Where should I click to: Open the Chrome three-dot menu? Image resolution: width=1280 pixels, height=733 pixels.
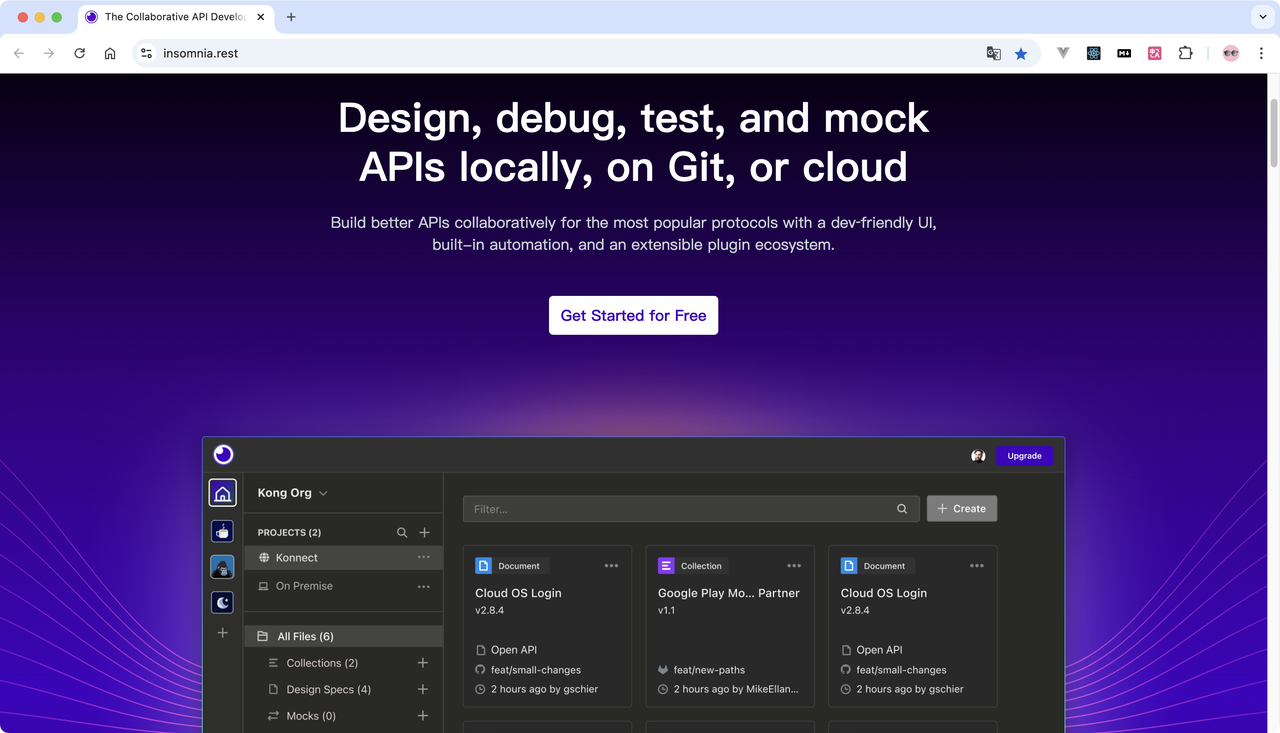click(x=1261, y=53)
